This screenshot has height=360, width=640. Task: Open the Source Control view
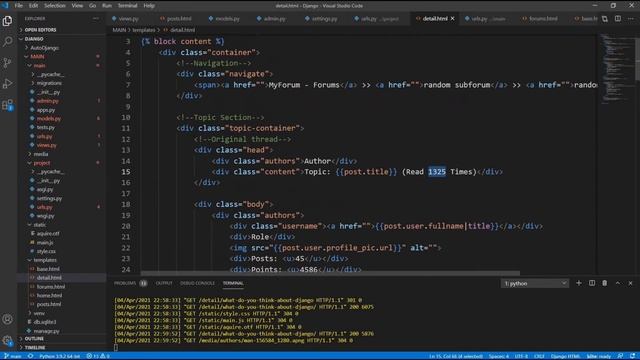pyautogui.click(x=7, y=63)
